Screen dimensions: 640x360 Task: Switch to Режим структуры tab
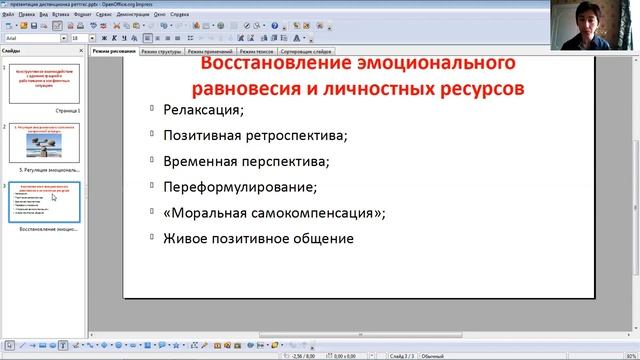[x=161, y=51]
